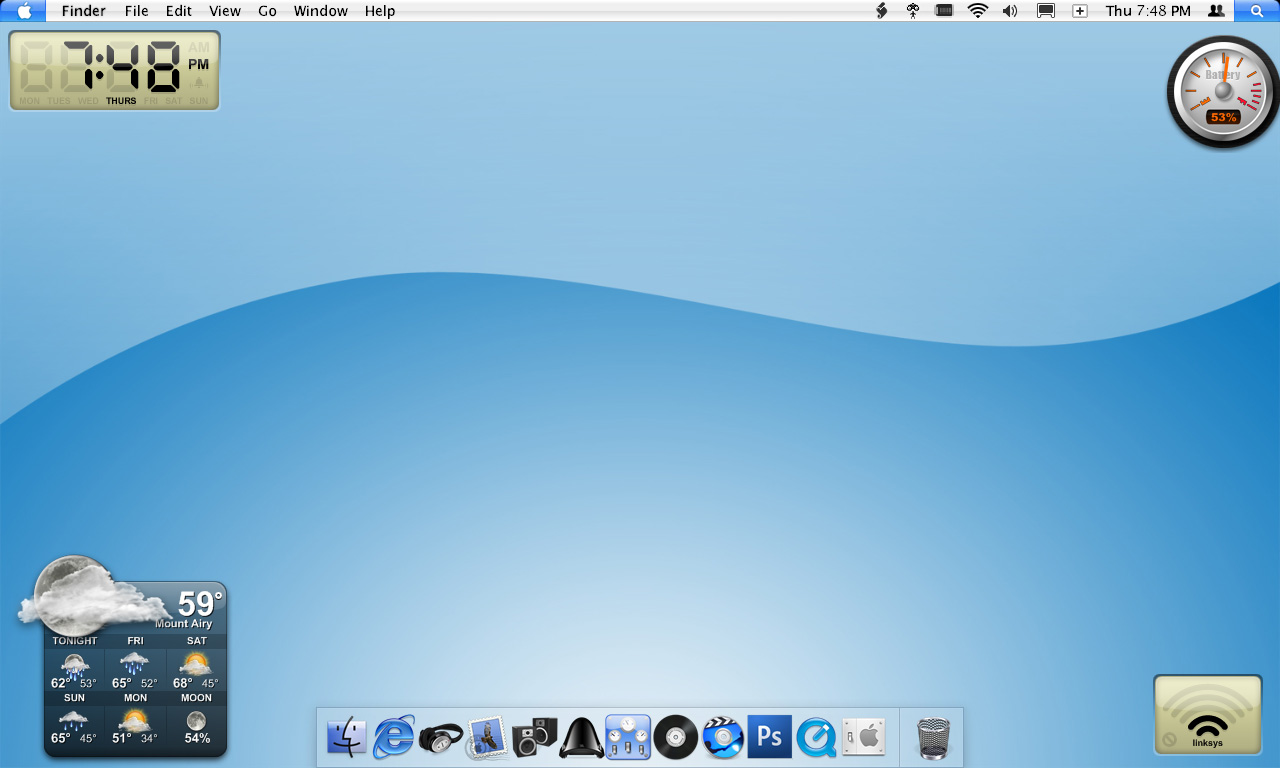Click the THURS day label on clock
Screen dimensions: 1280x768
(x=121, y=101)
